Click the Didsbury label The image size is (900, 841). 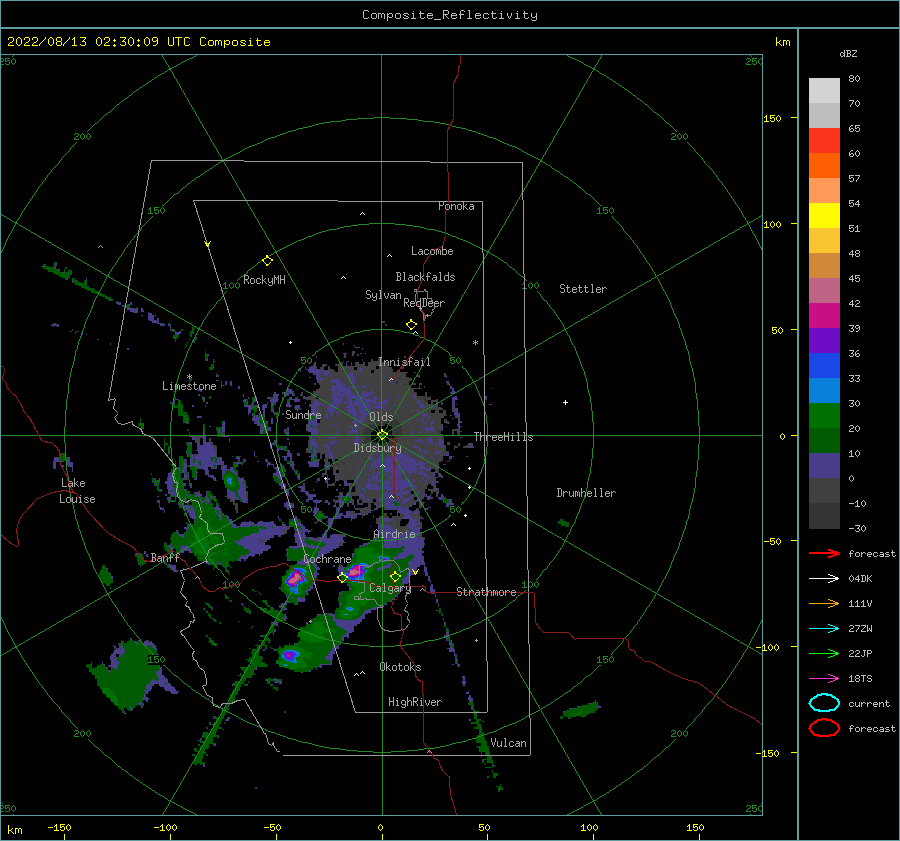377,448
